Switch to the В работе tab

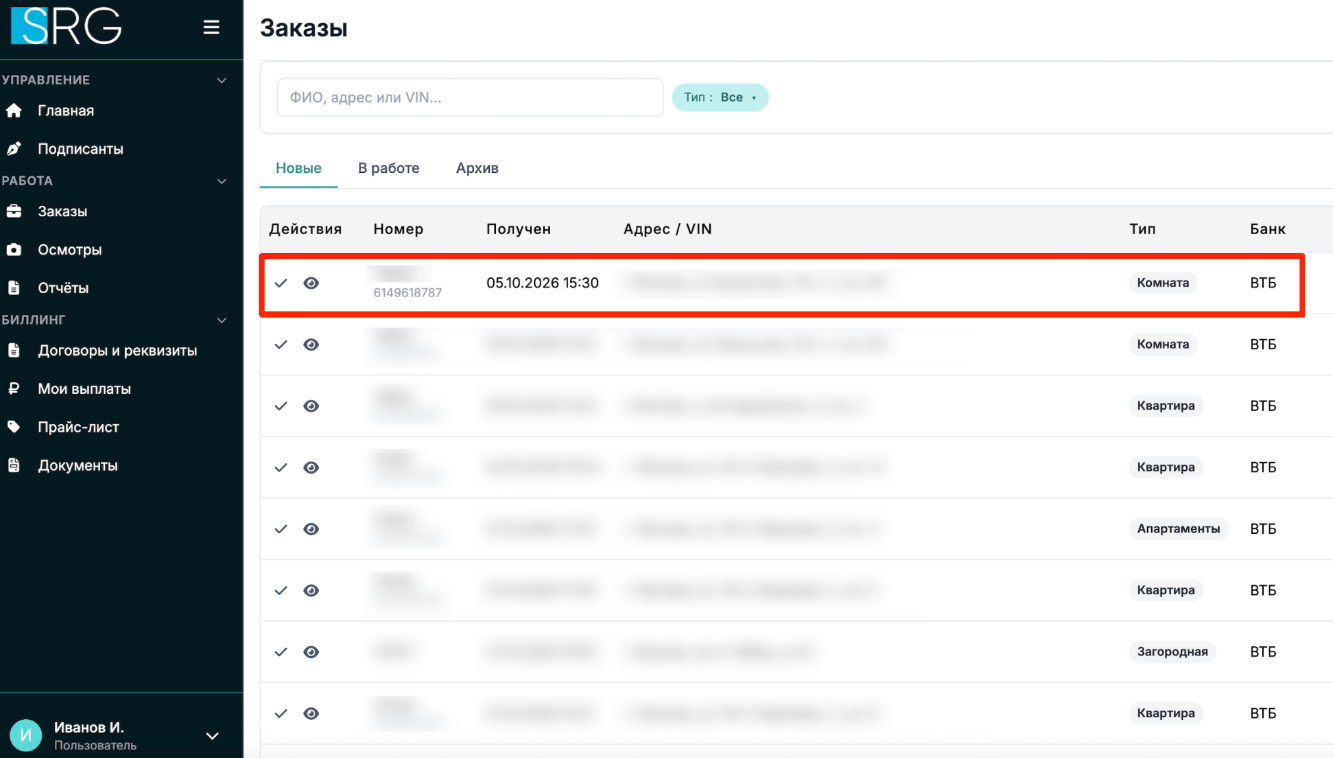point(389,168)
